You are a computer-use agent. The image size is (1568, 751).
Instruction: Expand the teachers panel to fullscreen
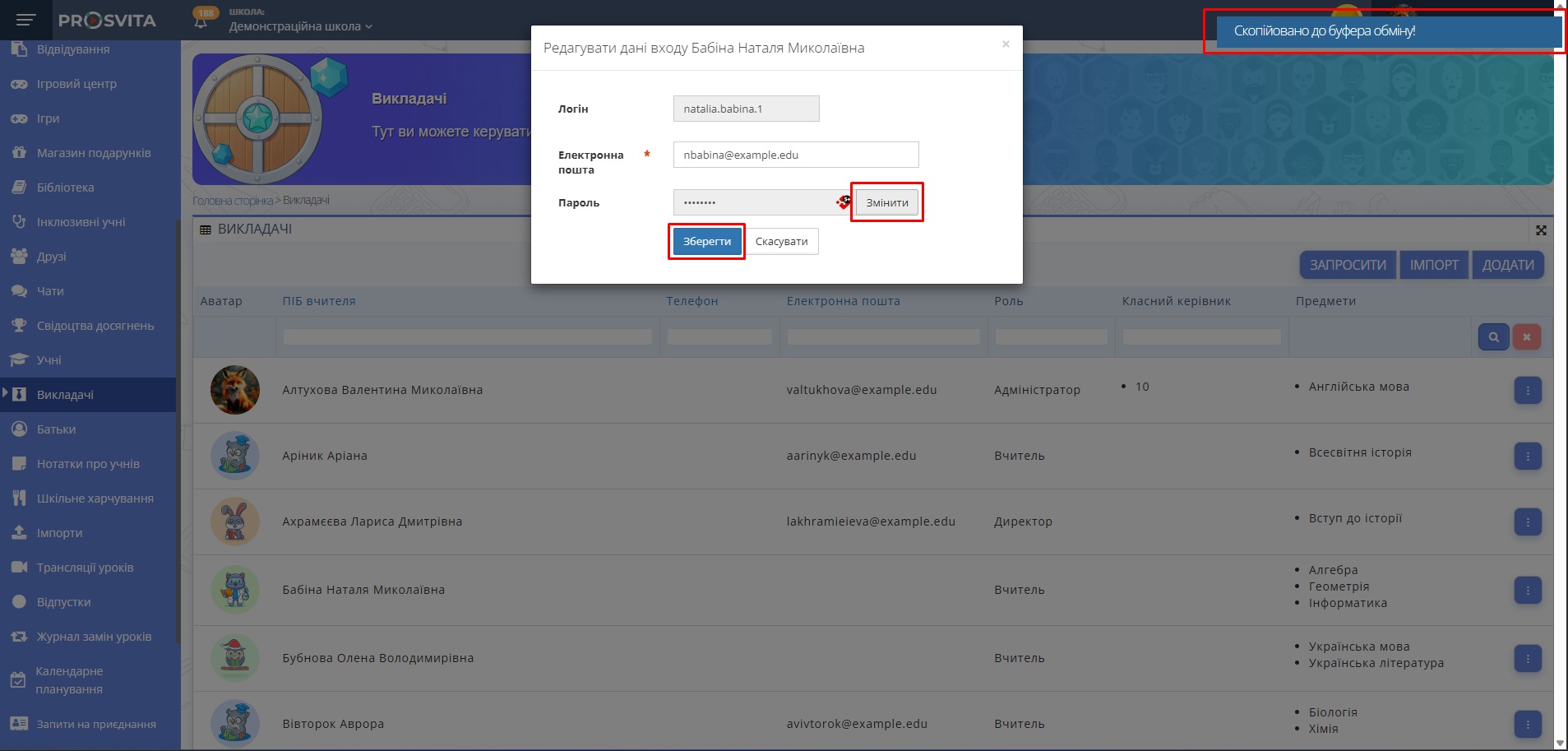[1541, 230]
